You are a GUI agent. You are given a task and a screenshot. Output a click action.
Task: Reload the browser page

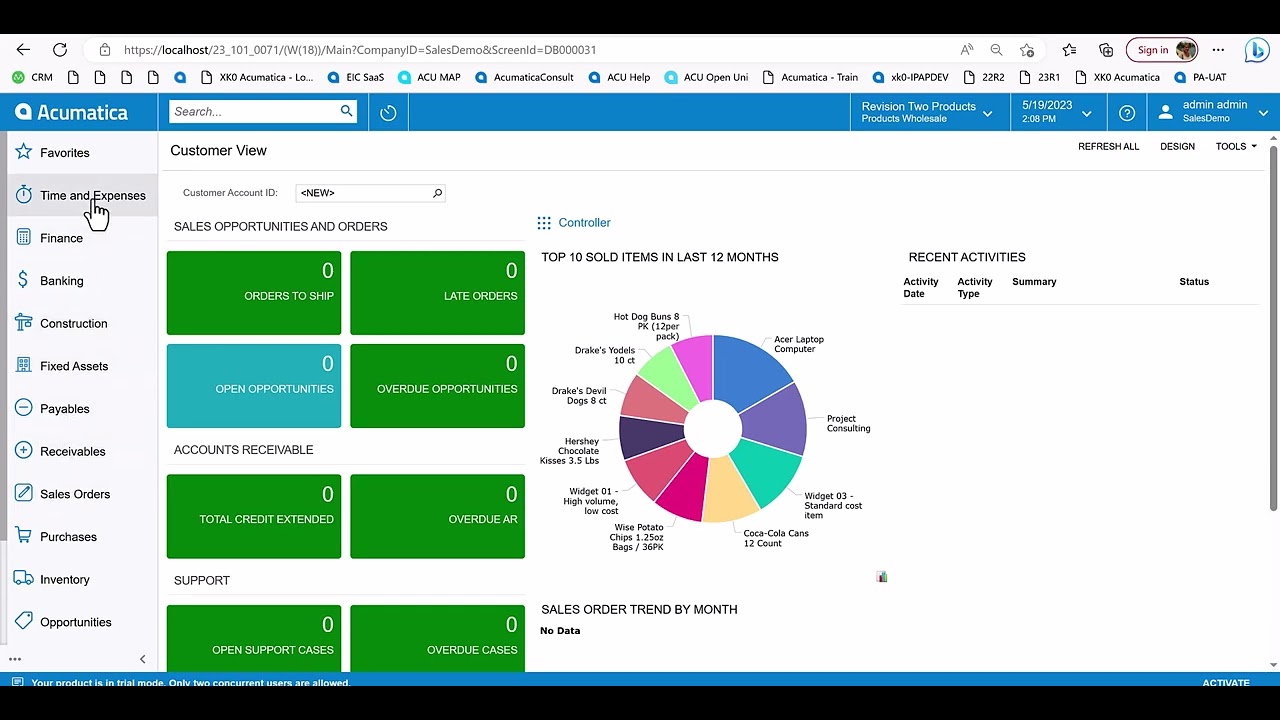tap(60, 50)
